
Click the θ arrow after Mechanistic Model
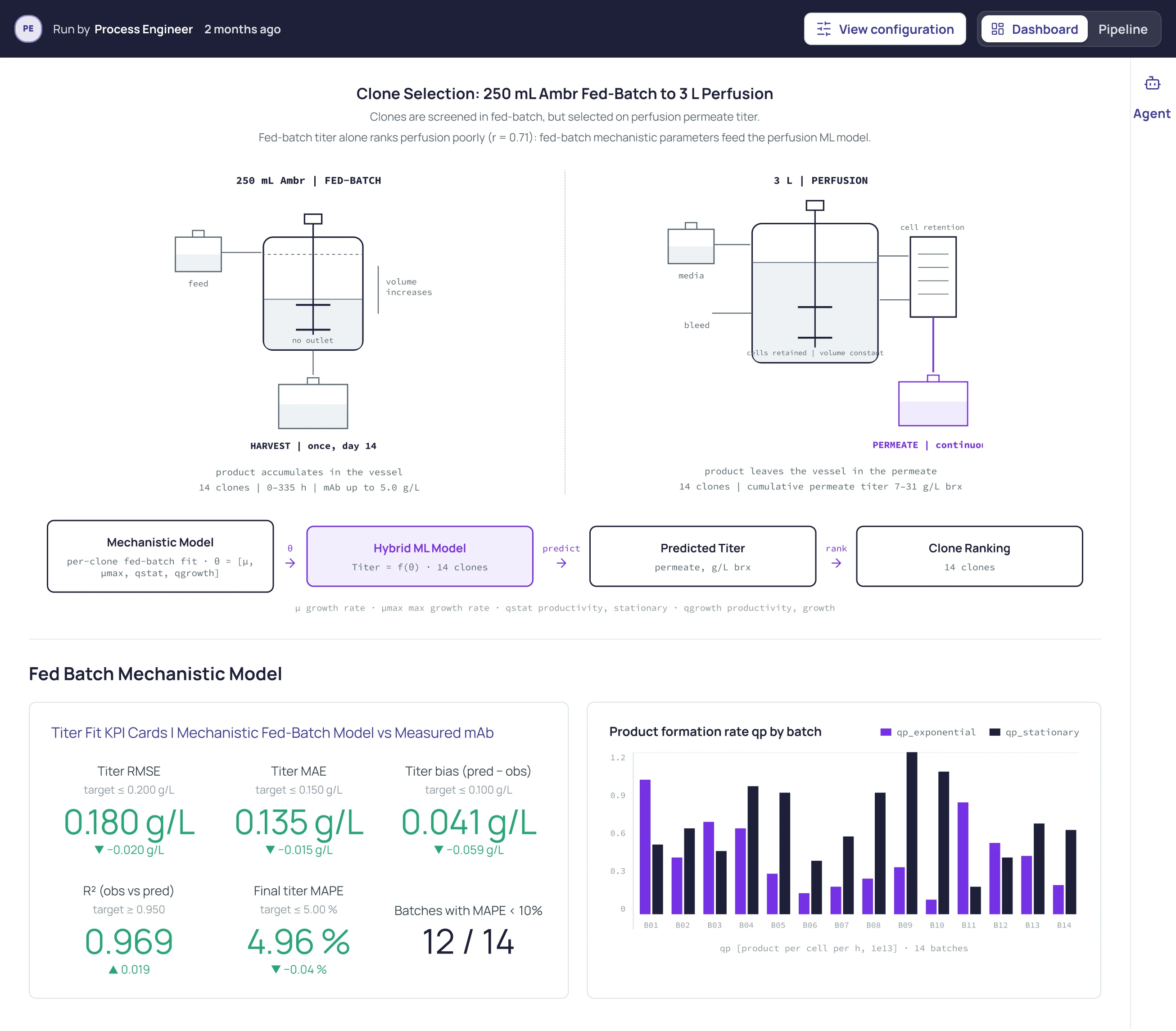290,563
